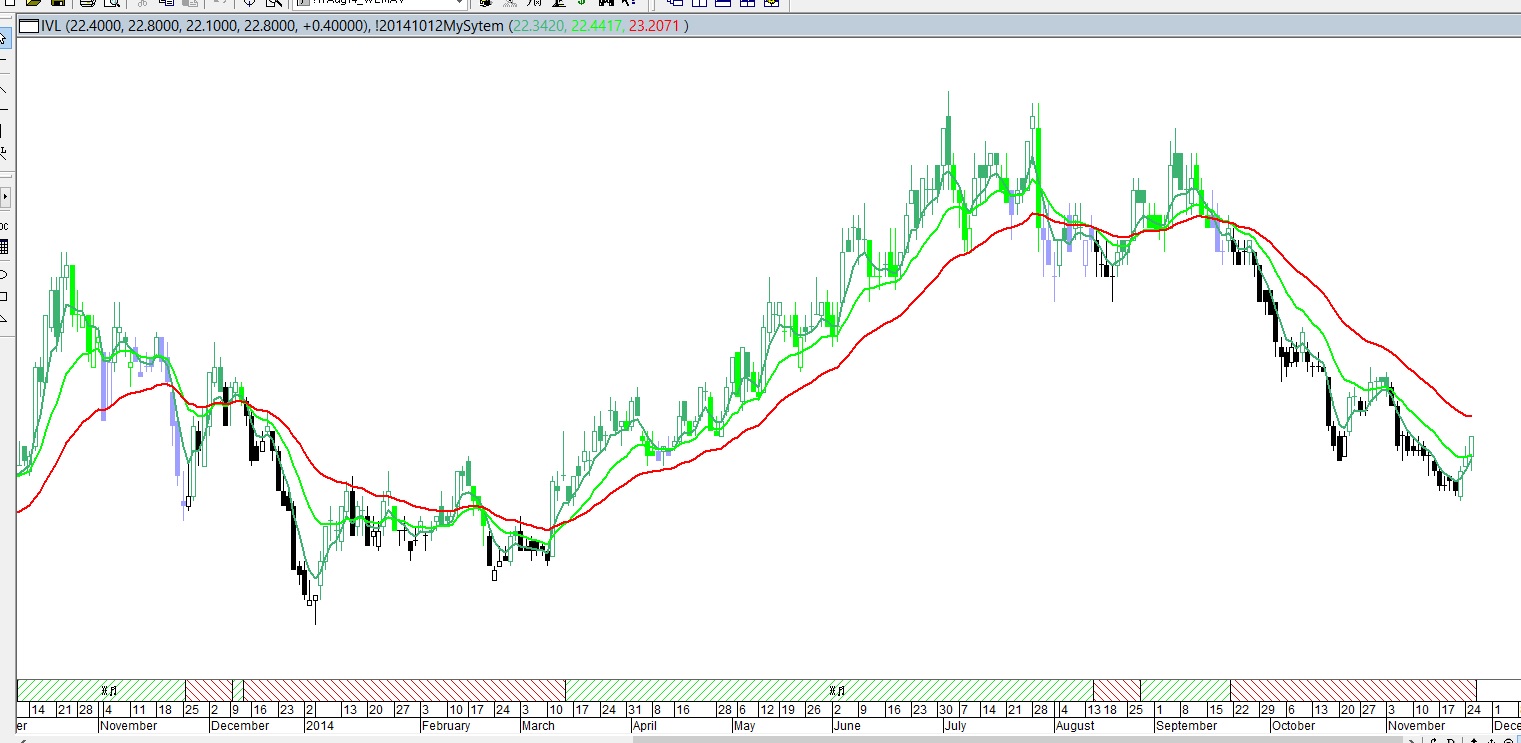Click the April label on the date axis
This screenshot has height=743, width=1521.
[645, 726]
